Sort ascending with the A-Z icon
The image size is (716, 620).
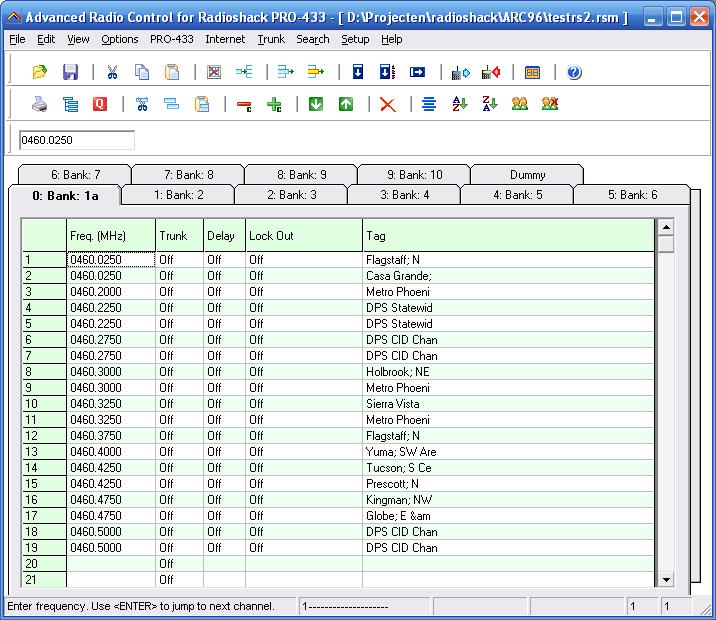point(460,104)
